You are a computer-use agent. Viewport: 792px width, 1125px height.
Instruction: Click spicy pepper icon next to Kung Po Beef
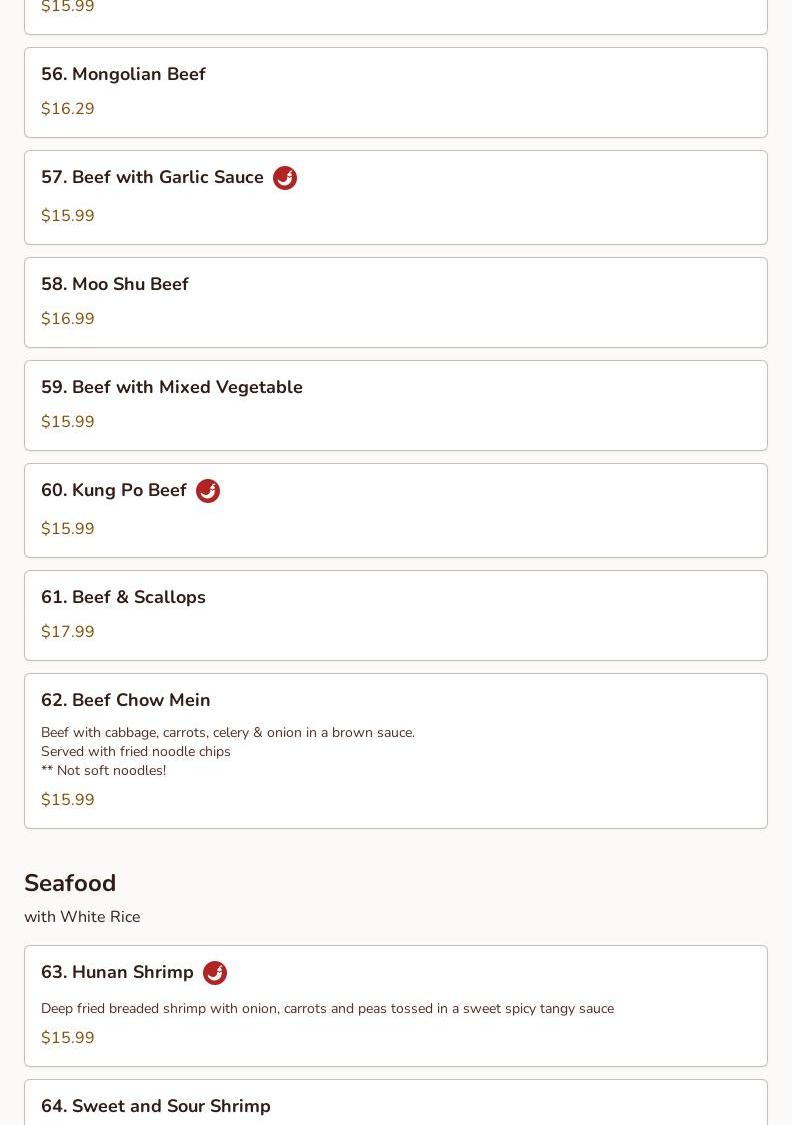208,491
